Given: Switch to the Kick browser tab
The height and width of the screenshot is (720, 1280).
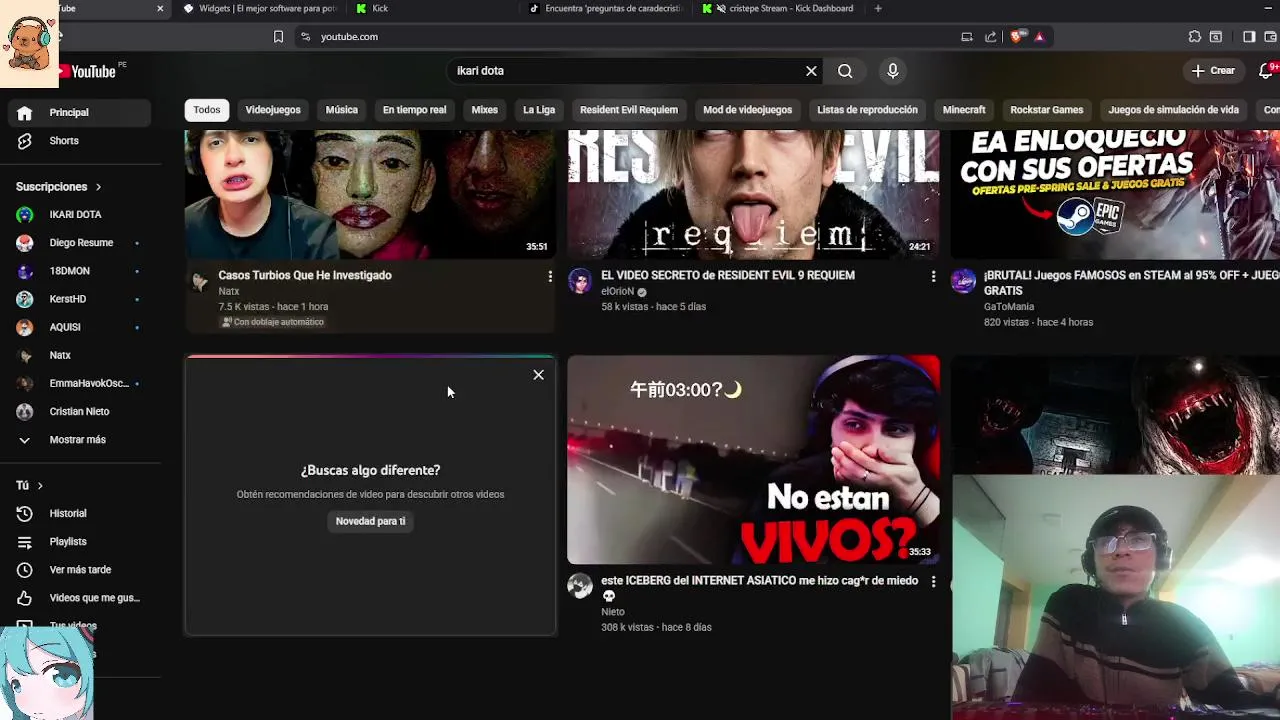Looking at the screenshot, I should [x=432, y=9].
